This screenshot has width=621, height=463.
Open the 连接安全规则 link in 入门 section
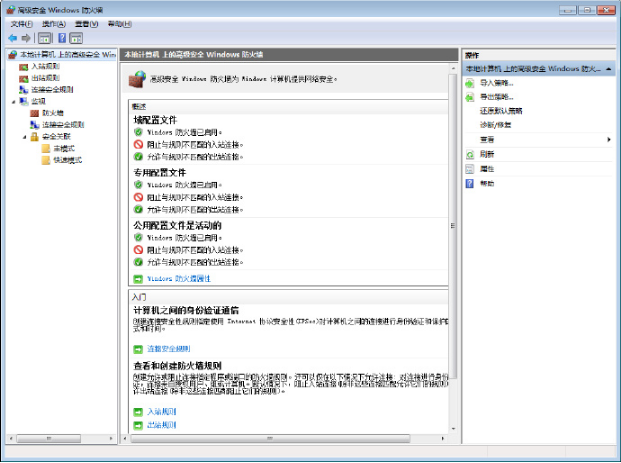[169, 349]
